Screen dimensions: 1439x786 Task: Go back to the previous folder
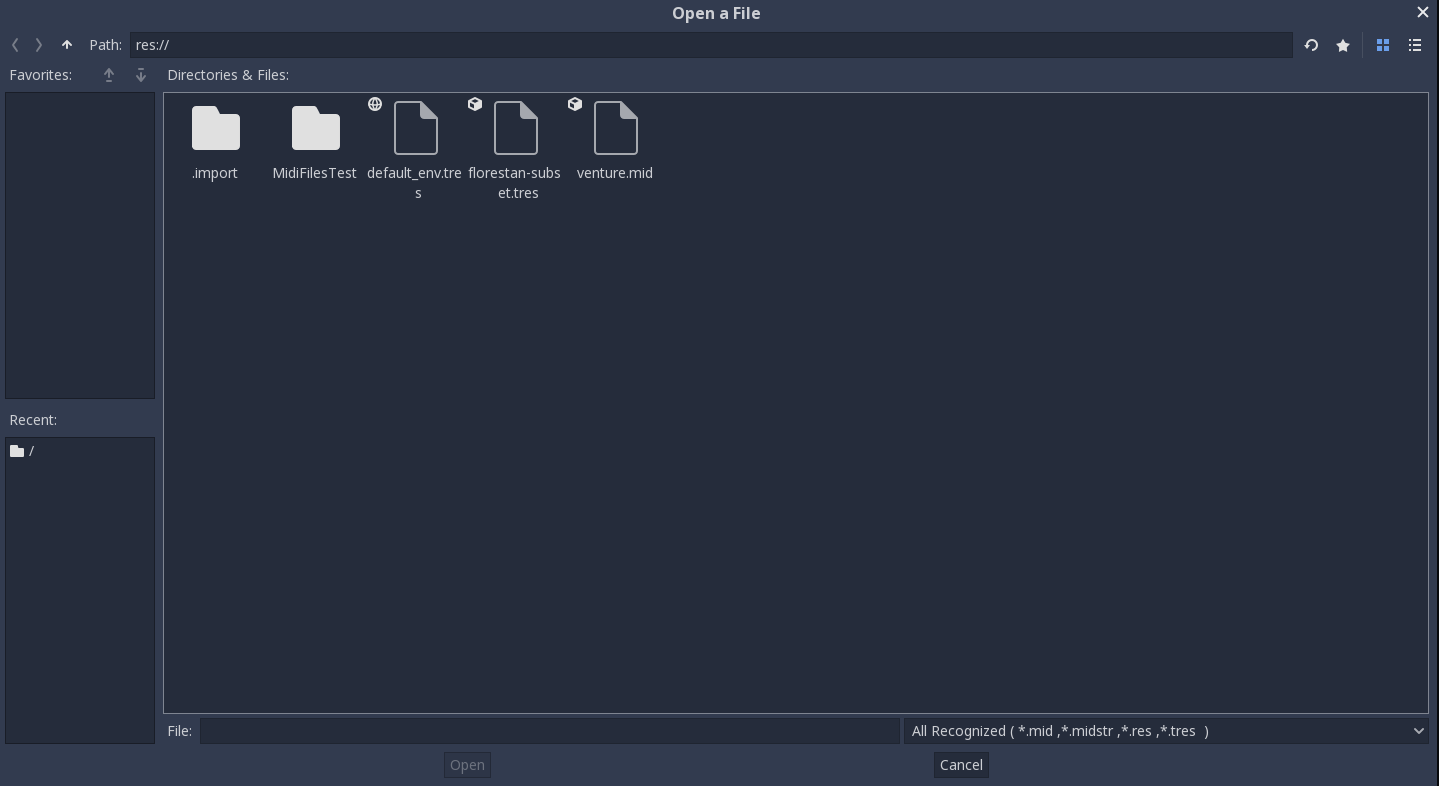point(15,45)
